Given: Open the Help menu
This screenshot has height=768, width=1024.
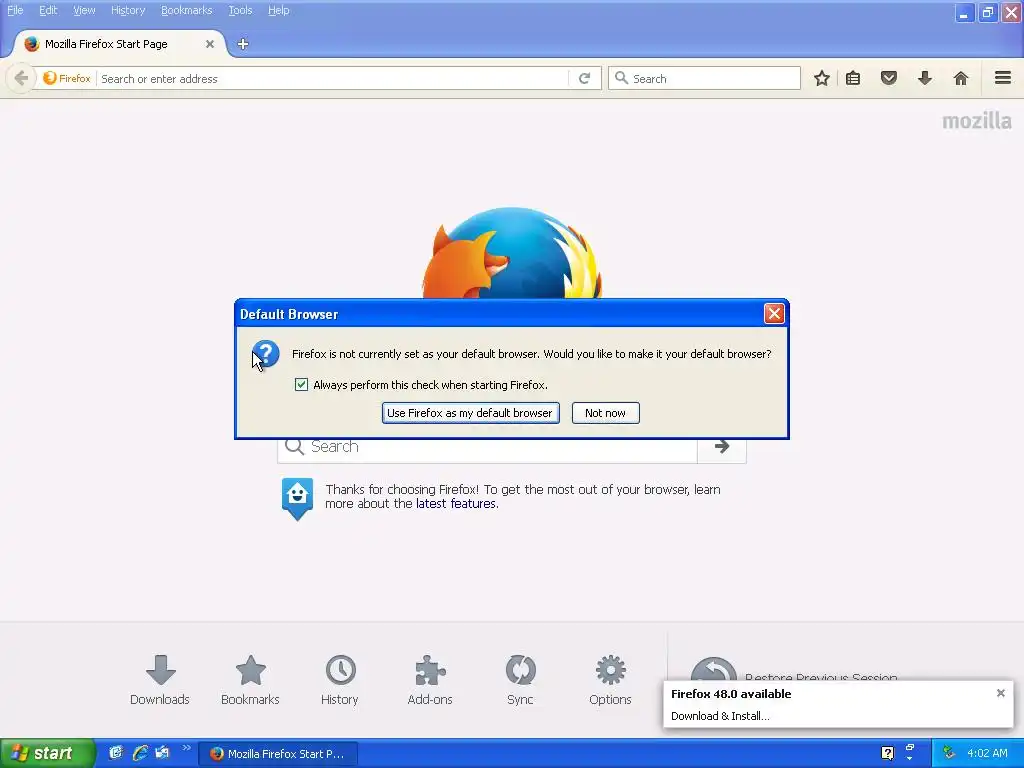Looking at the screenshot, I should [x=279, y=10].
